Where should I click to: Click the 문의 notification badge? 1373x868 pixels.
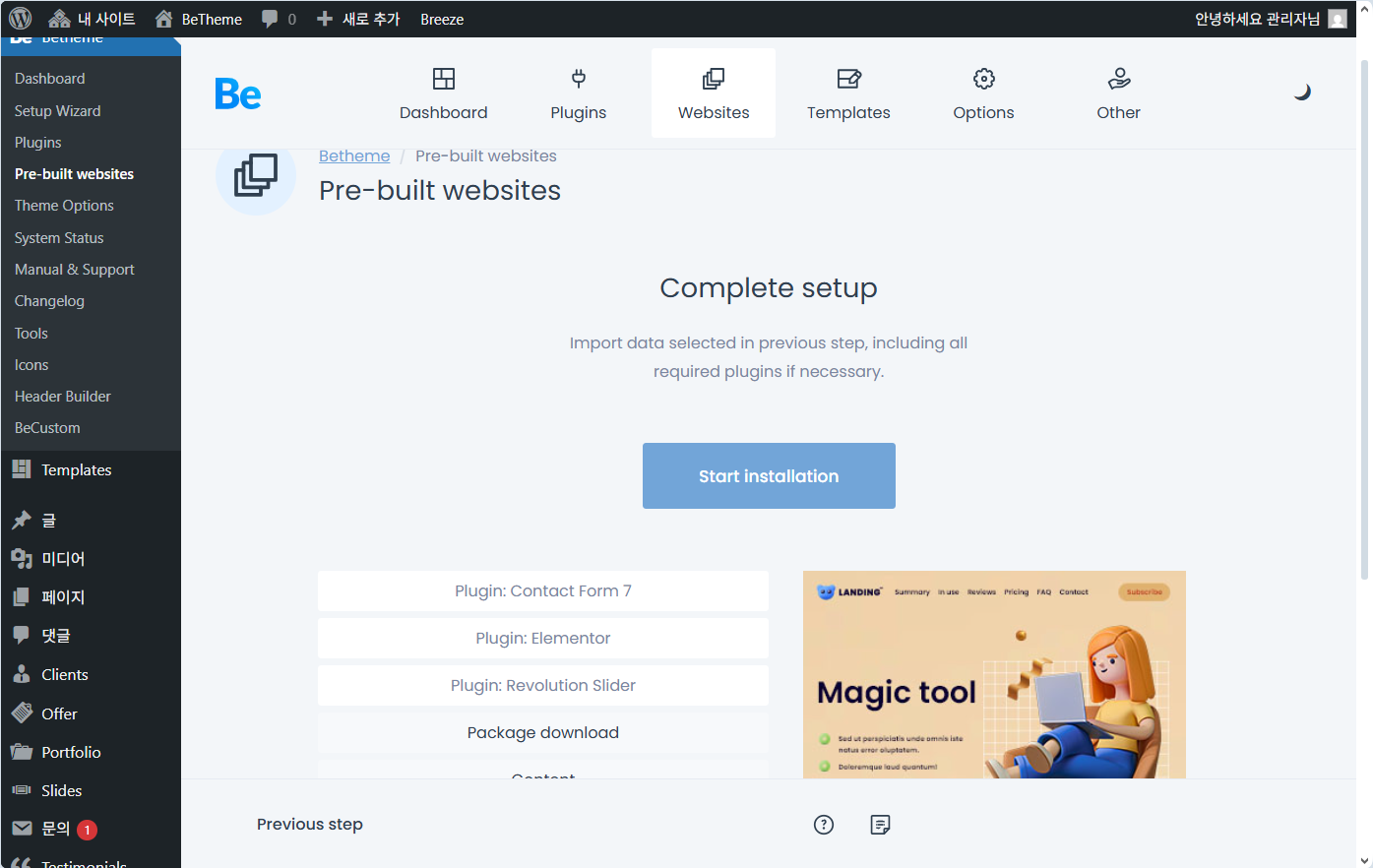click(87, 830)
